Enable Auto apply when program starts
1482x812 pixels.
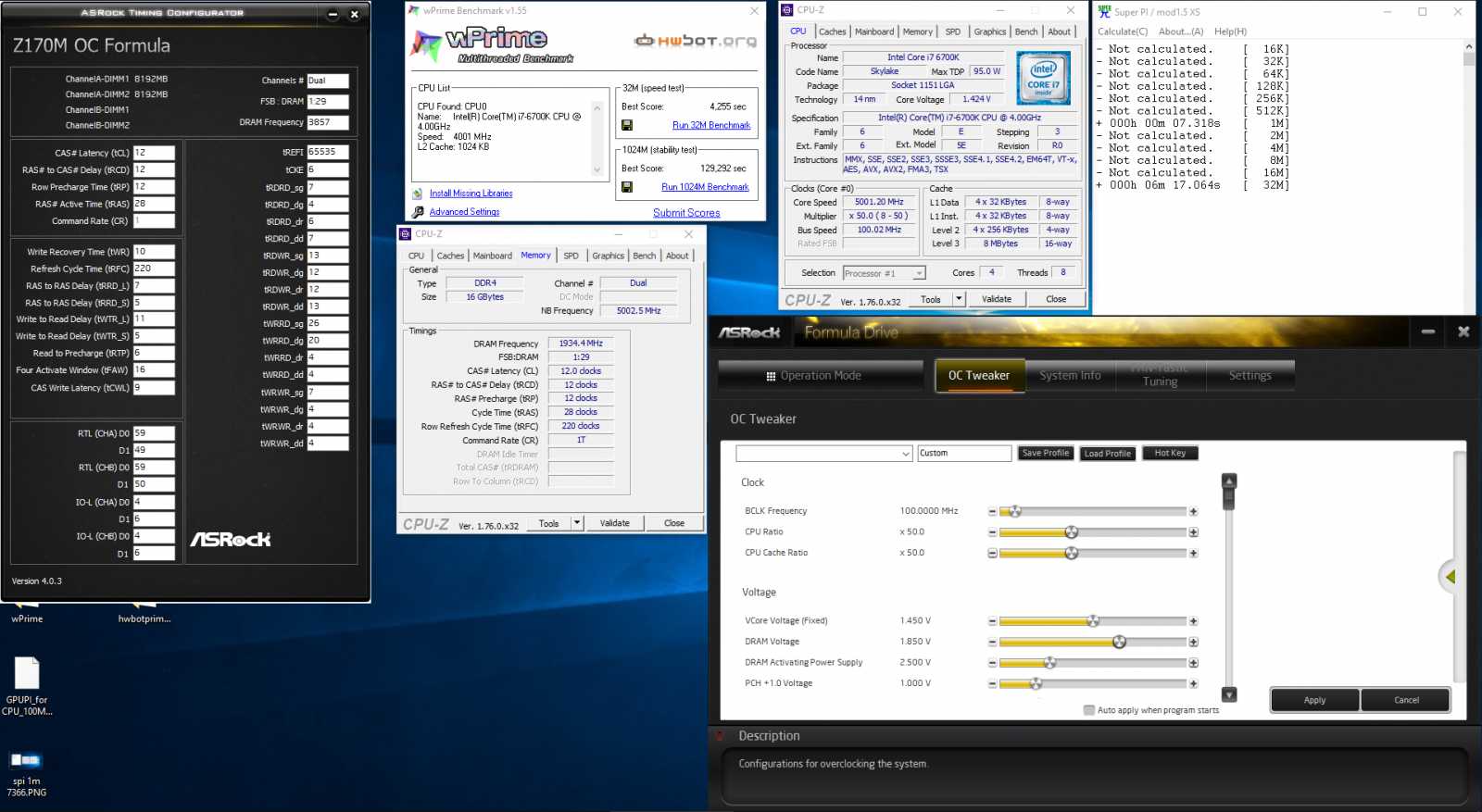tap(1089, 710)
